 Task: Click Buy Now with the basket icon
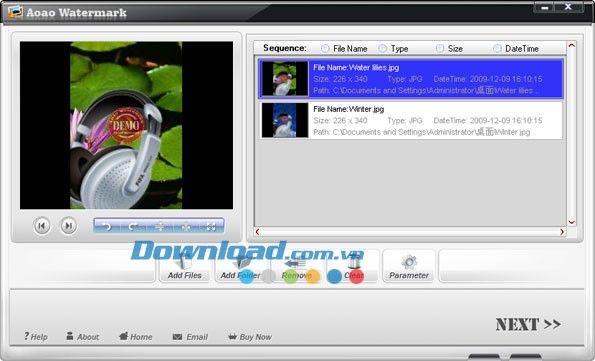(250, 337)
